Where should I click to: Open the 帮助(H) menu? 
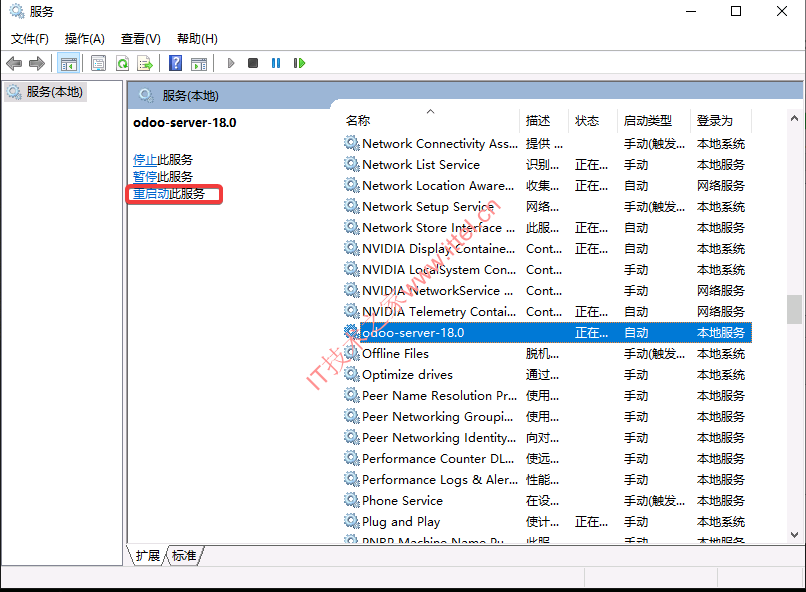(x=197, y=39)
